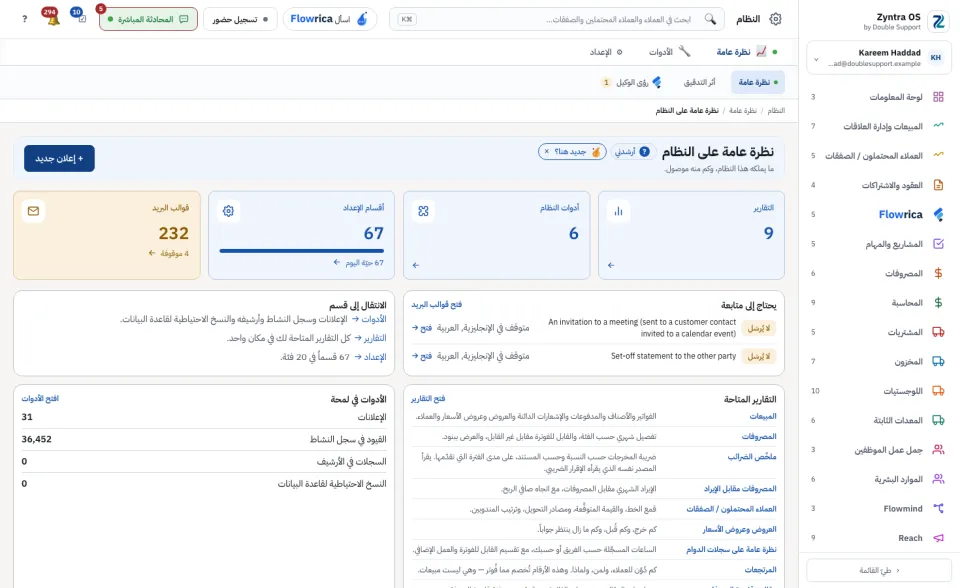Screen dimensions: 960x588
Task: Click the notifications bell icon
Action: tap(53, 20)
